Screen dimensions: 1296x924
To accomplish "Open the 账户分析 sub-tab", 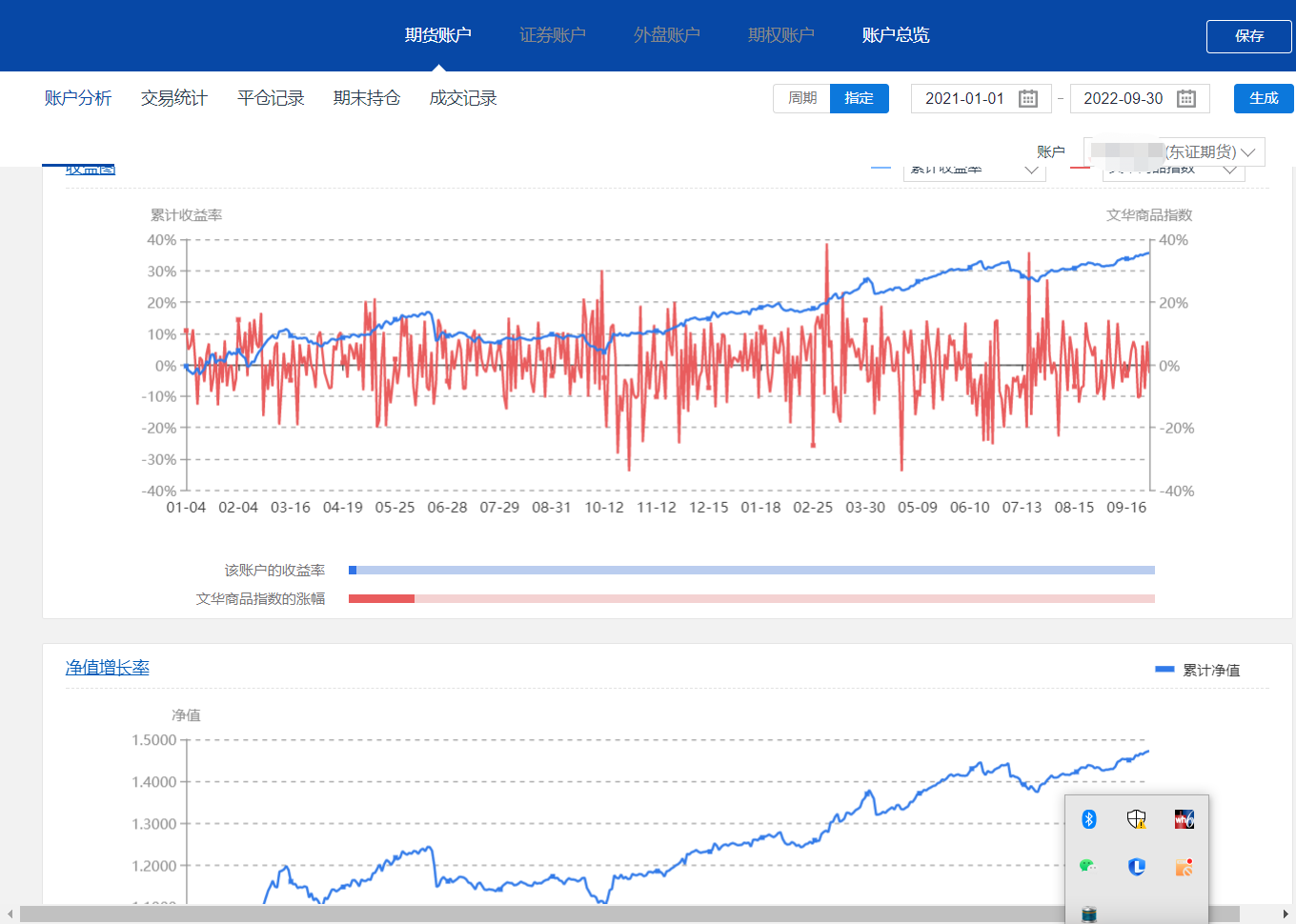I will [78, 98].
